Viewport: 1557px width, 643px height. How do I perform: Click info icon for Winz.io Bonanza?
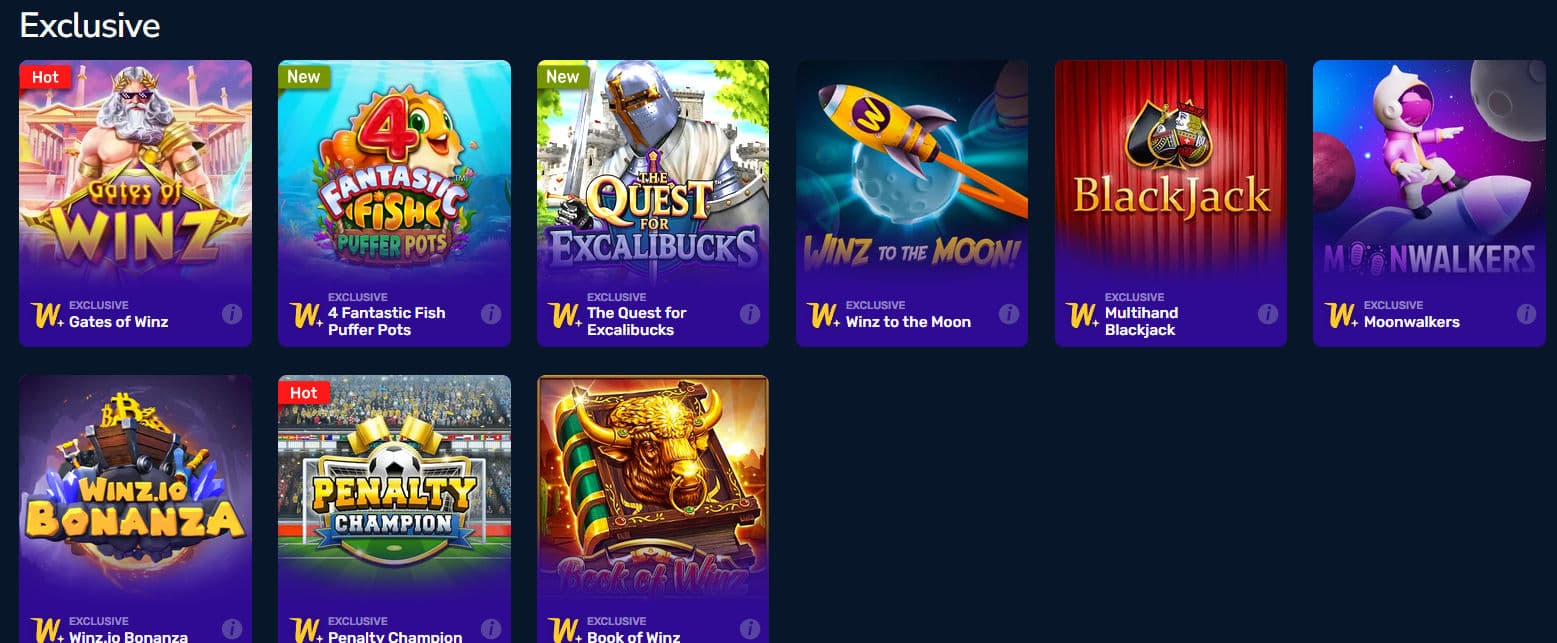pos(232,630)
